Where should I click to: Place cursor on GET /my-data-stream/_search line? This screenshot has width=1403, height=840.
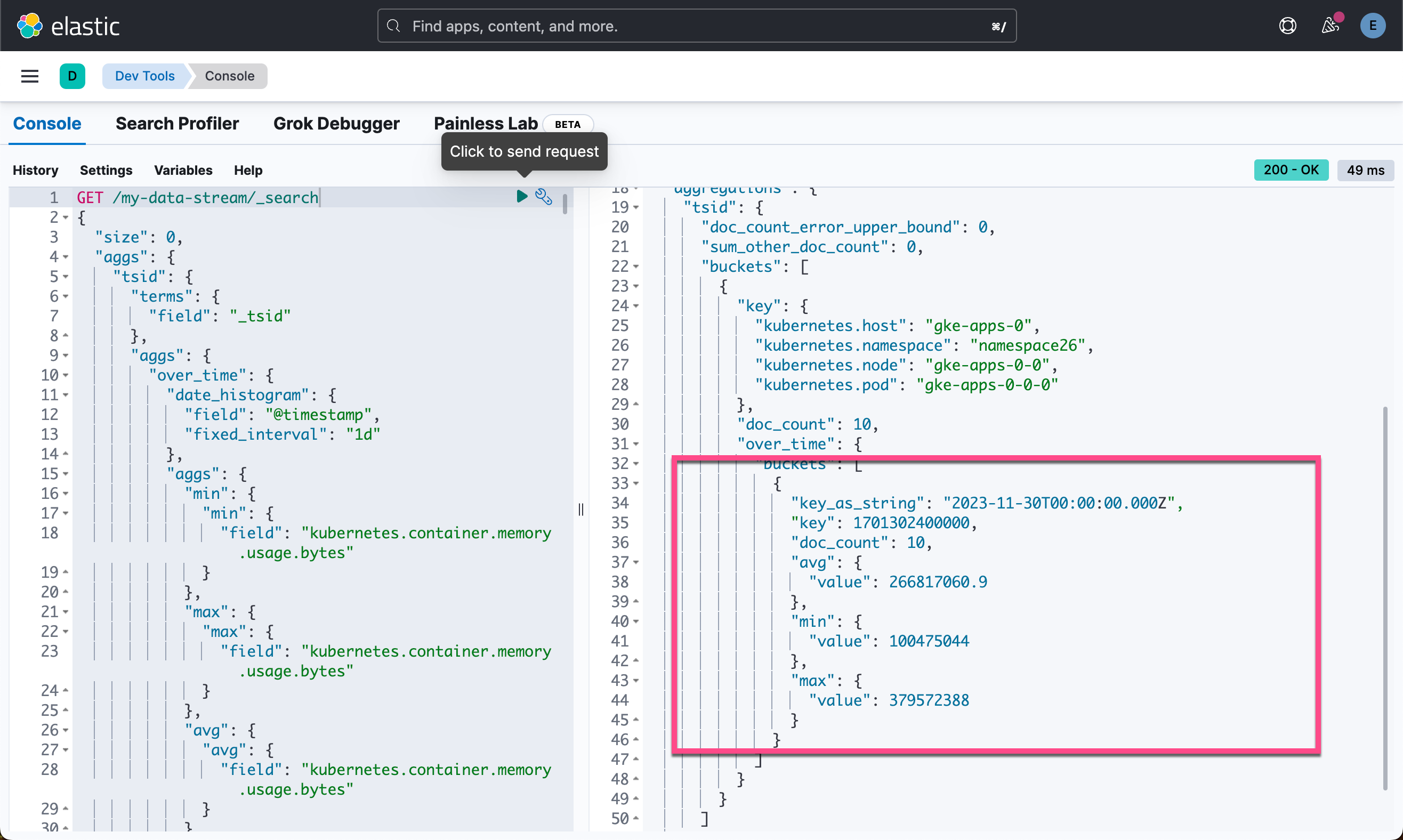coord(198,198)
